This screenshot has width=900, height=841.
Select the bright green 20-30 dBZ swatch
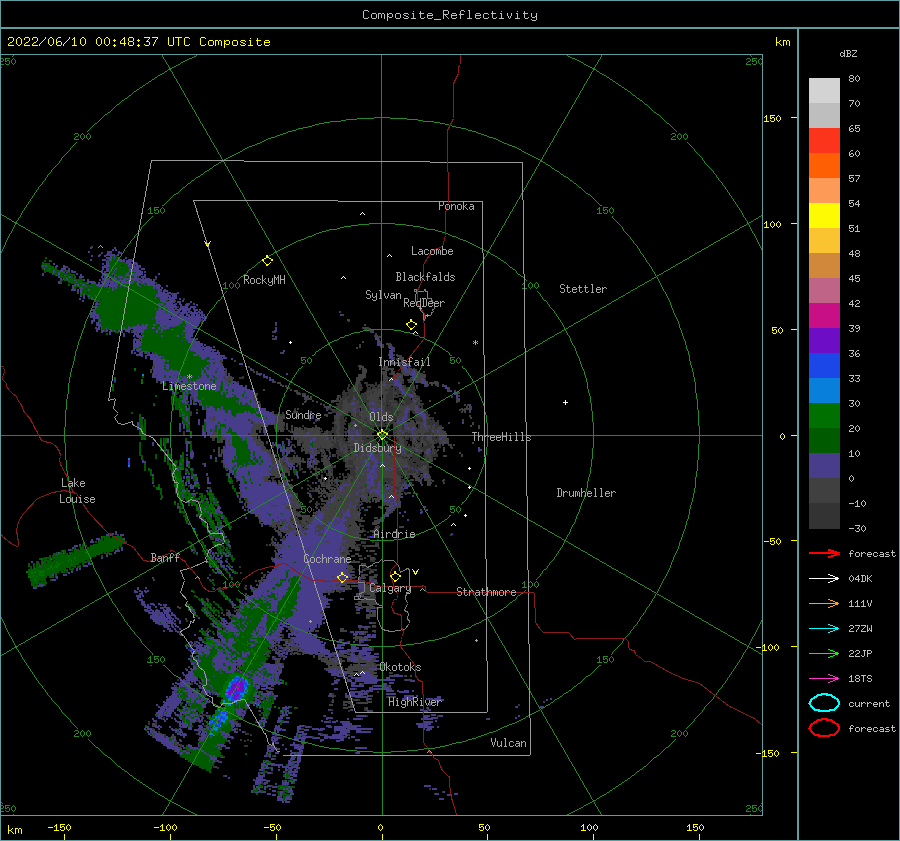click(x=824, y=416)
